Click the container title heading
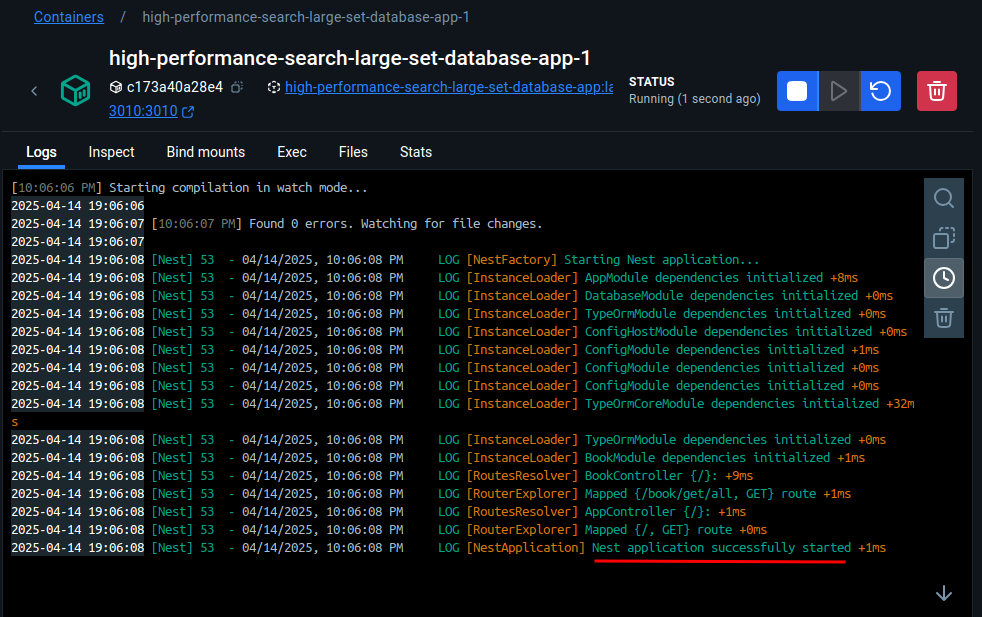982x617 pixels. click(x=349, y=58)
